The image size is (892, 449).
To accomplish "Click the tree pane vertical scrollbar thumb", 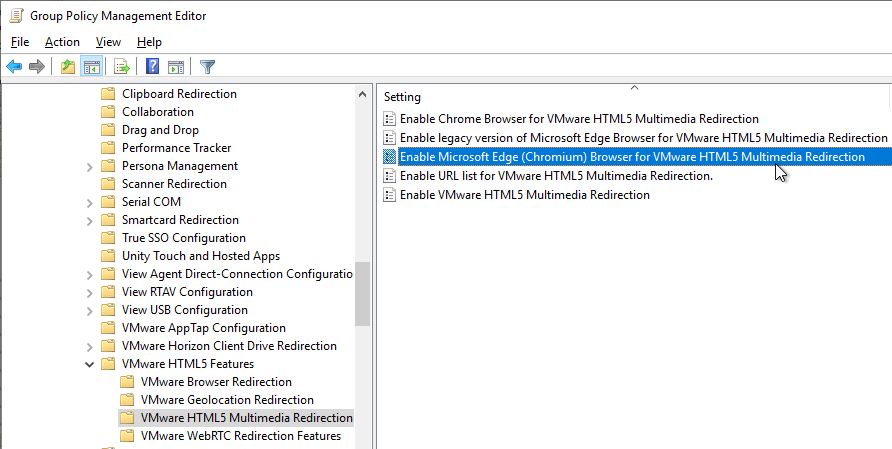I will [362, 294].
